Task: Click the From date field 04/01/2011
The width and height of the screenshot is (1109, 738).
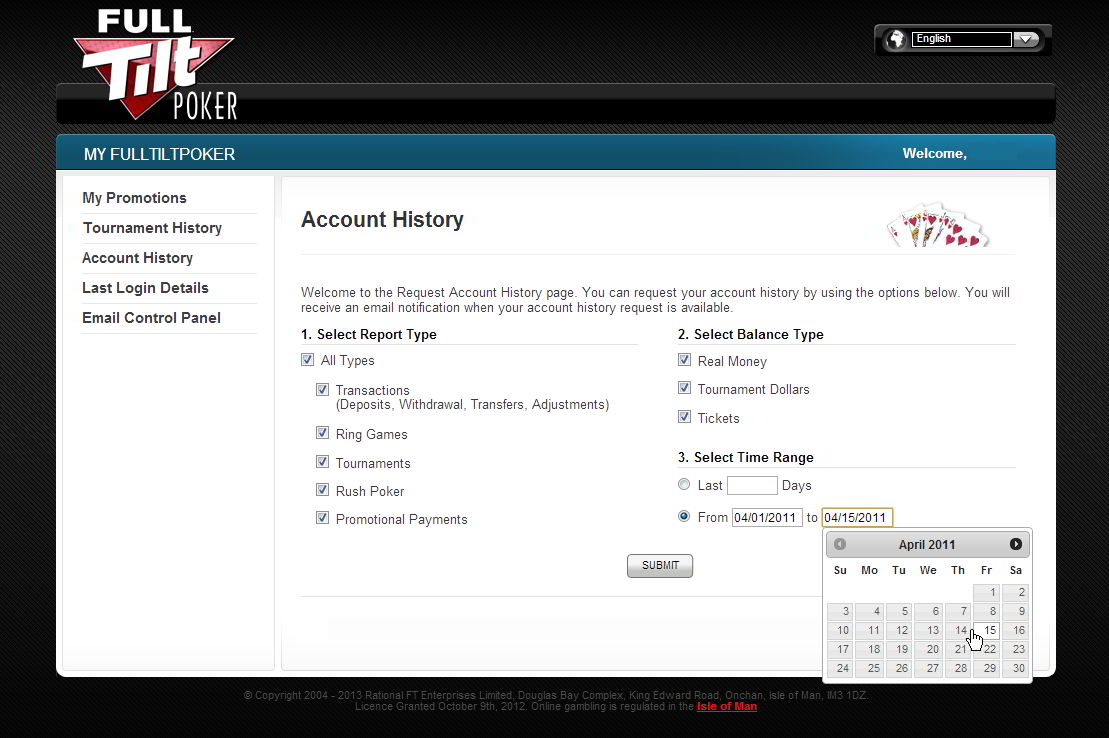Action: 767,517
